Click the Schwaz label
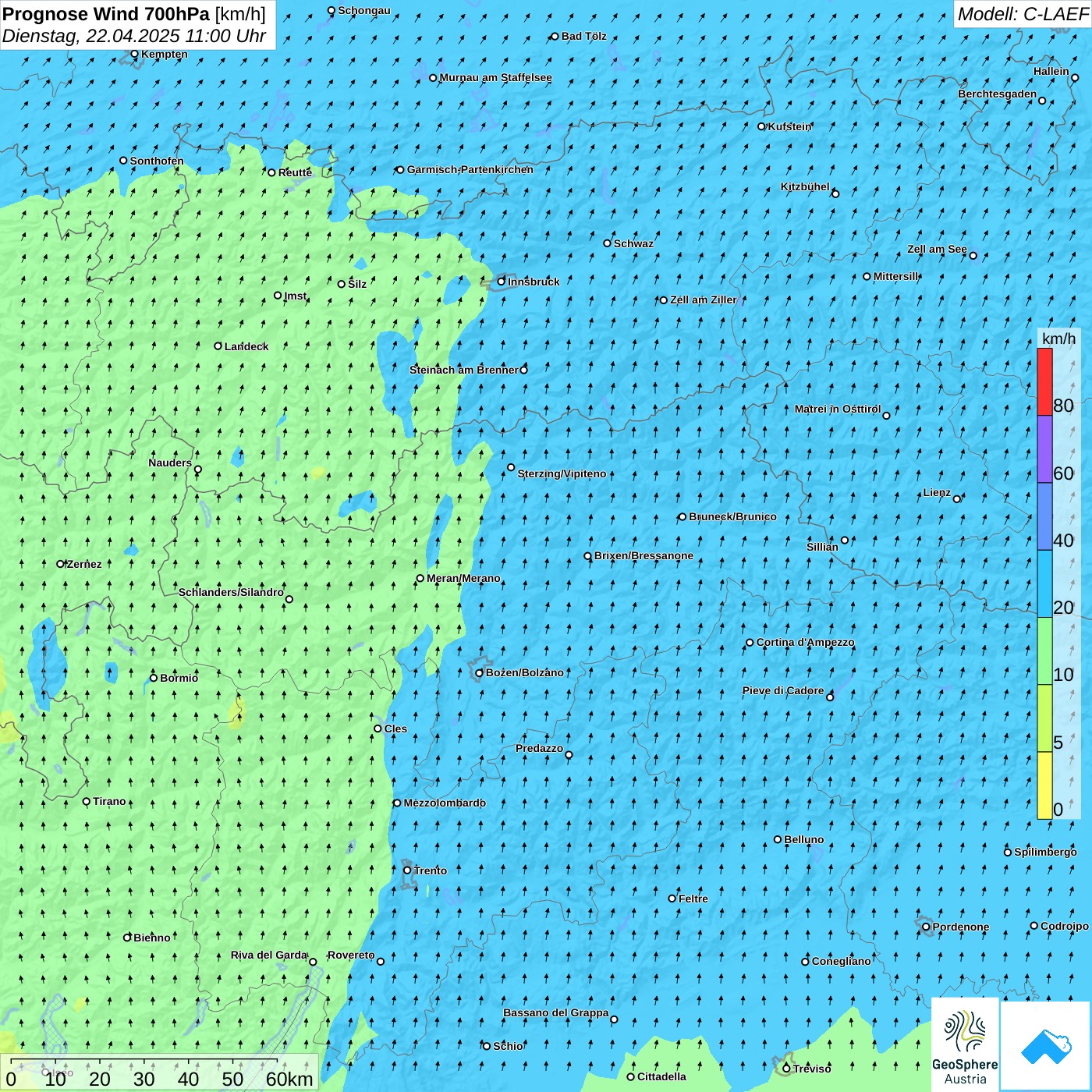This screenshot has height=1092, width=1092. [633, 243]
